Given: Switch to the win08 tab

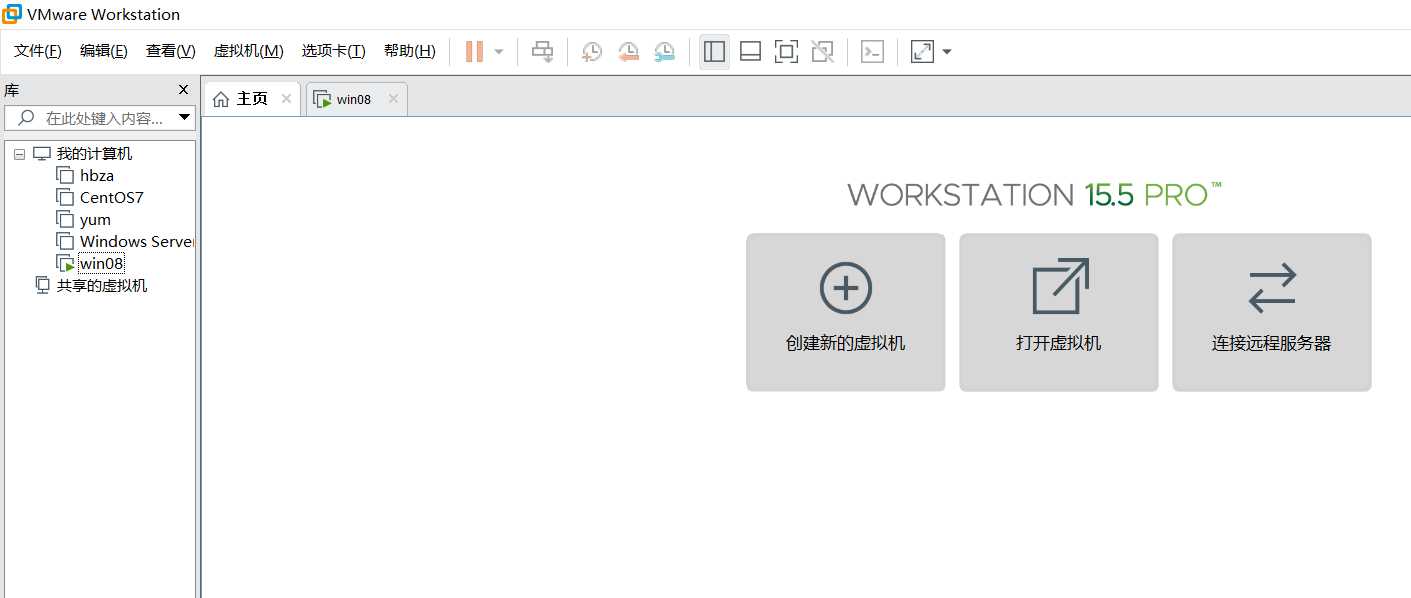Looking at the screenshot, I should click(355, 99).
